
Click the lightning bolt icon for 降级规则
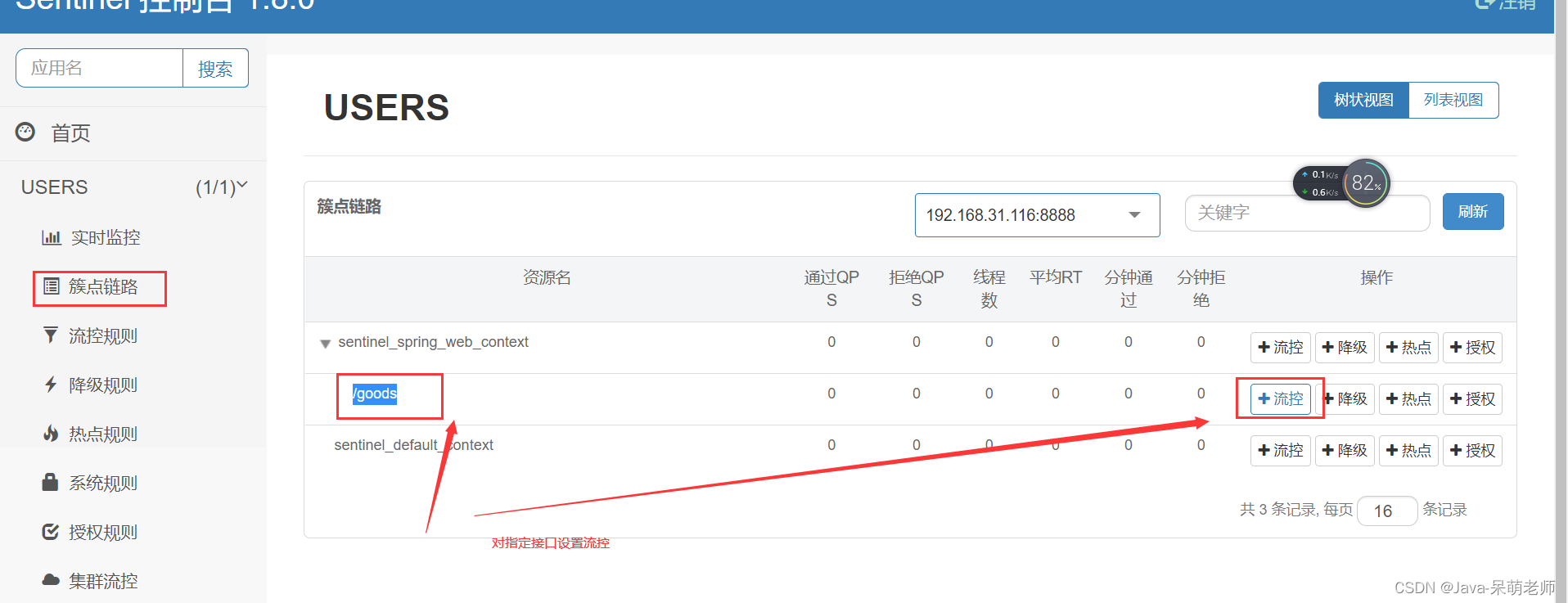51,385
